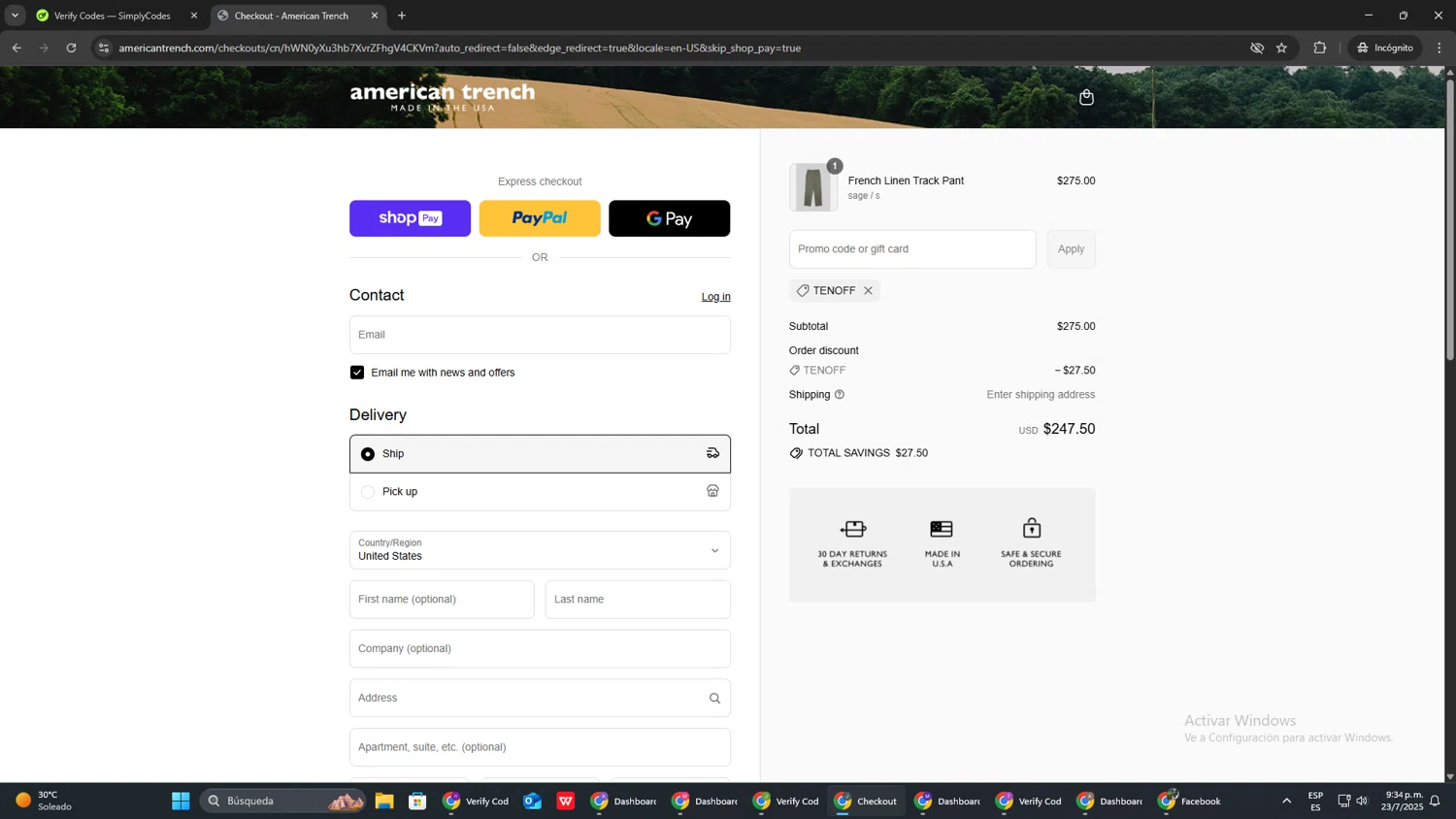Click the 'Enter shipping address' text
Image resolution: width=1456 pixels, height=819 pixels.
click(x=1041, y=395)
